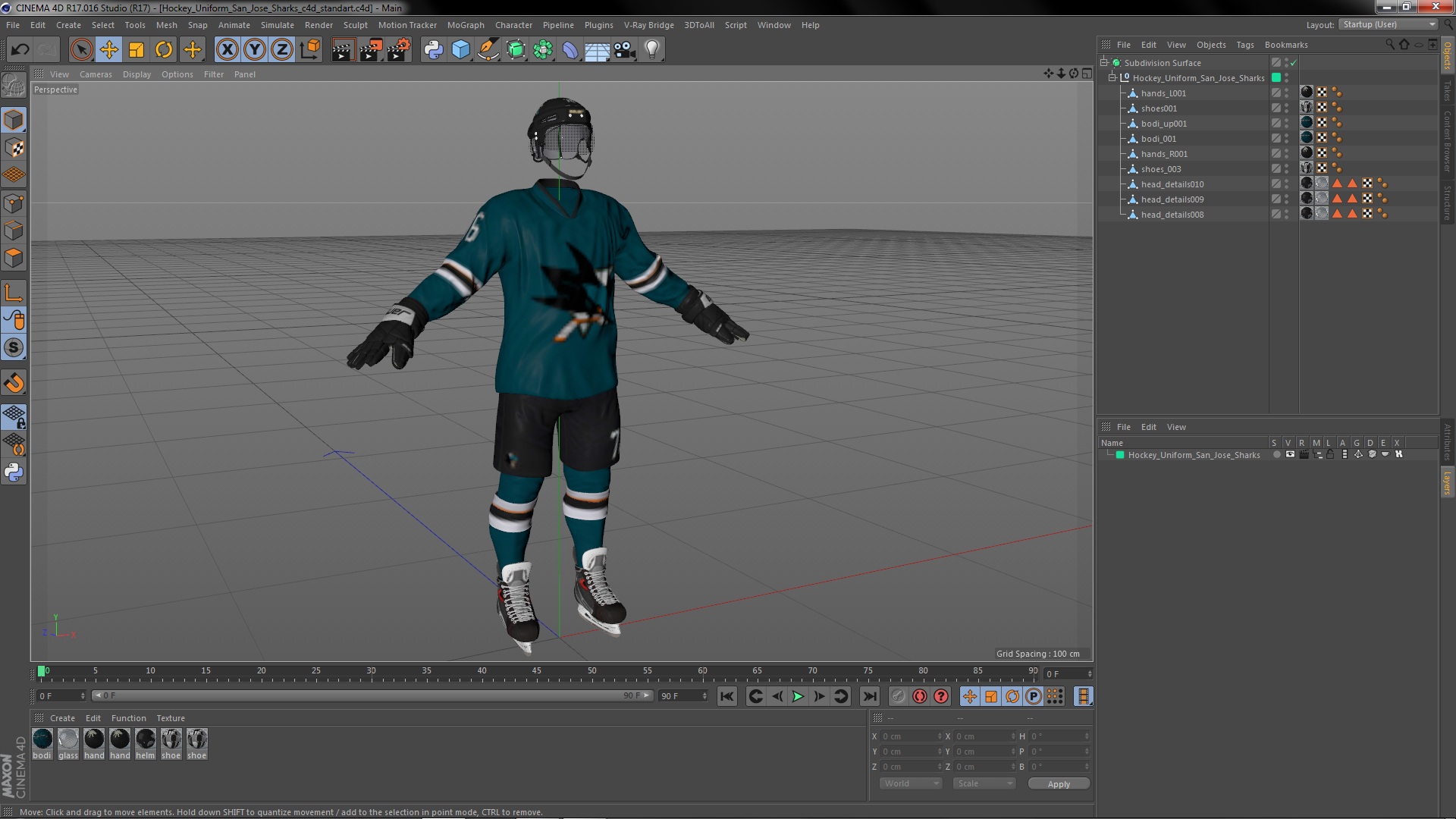Switch to Model mode
This screenshot has height=819, width=1456.
pyautogui.click(x=14, y=120)
